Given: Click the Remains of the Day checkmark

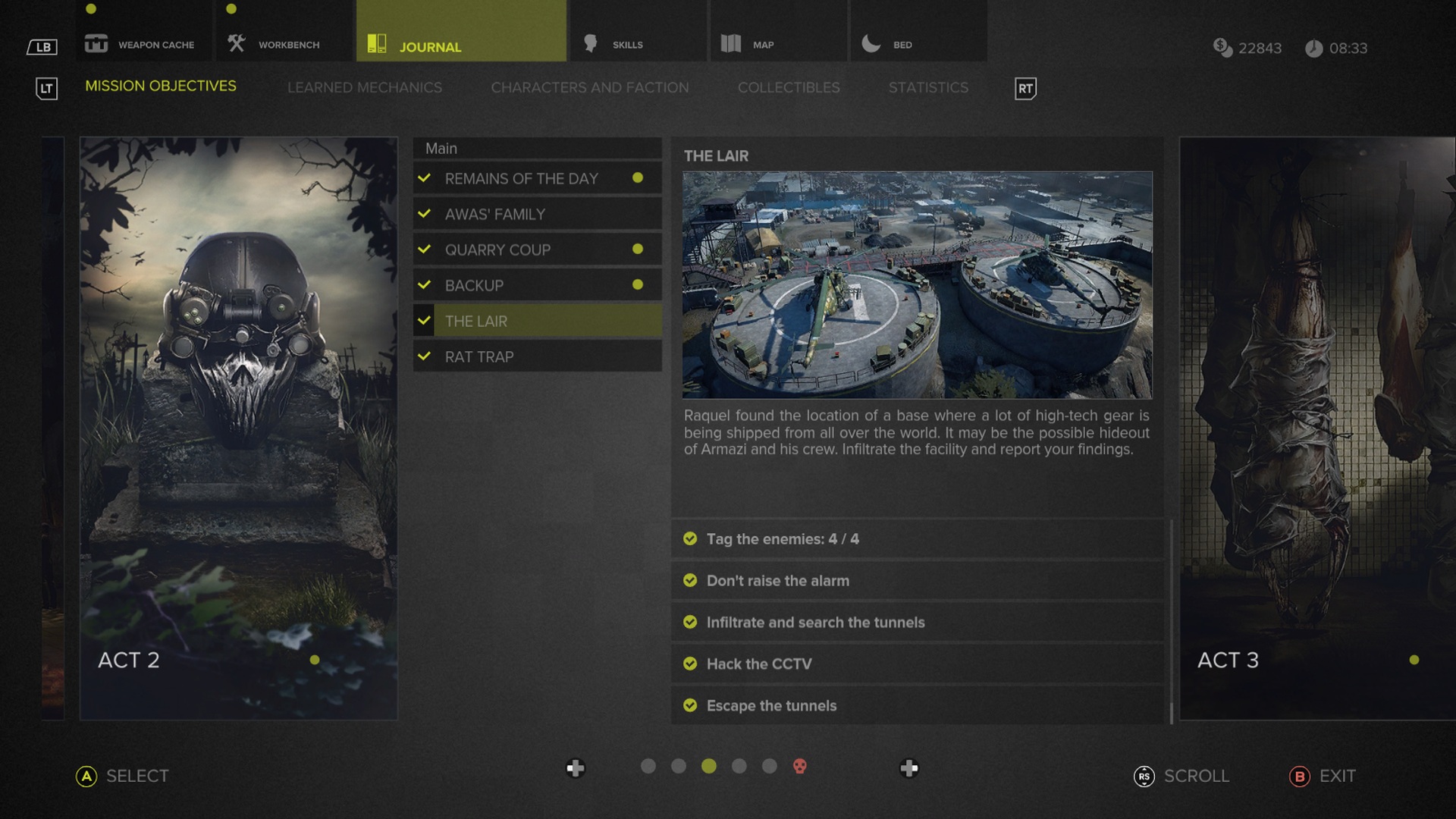Looking at the screenshot, I should pyautogui.click(x=425, y=177).
